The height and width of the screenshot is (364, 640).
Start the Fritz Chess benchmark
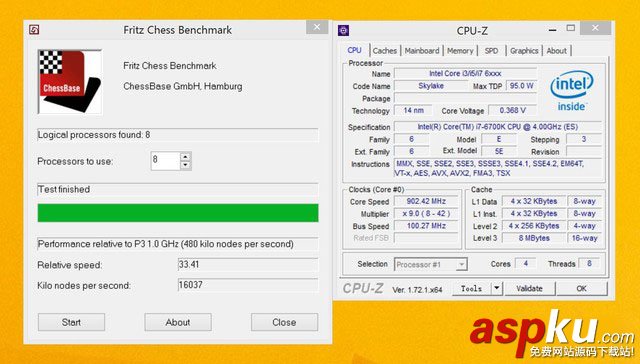pos(71,322)
